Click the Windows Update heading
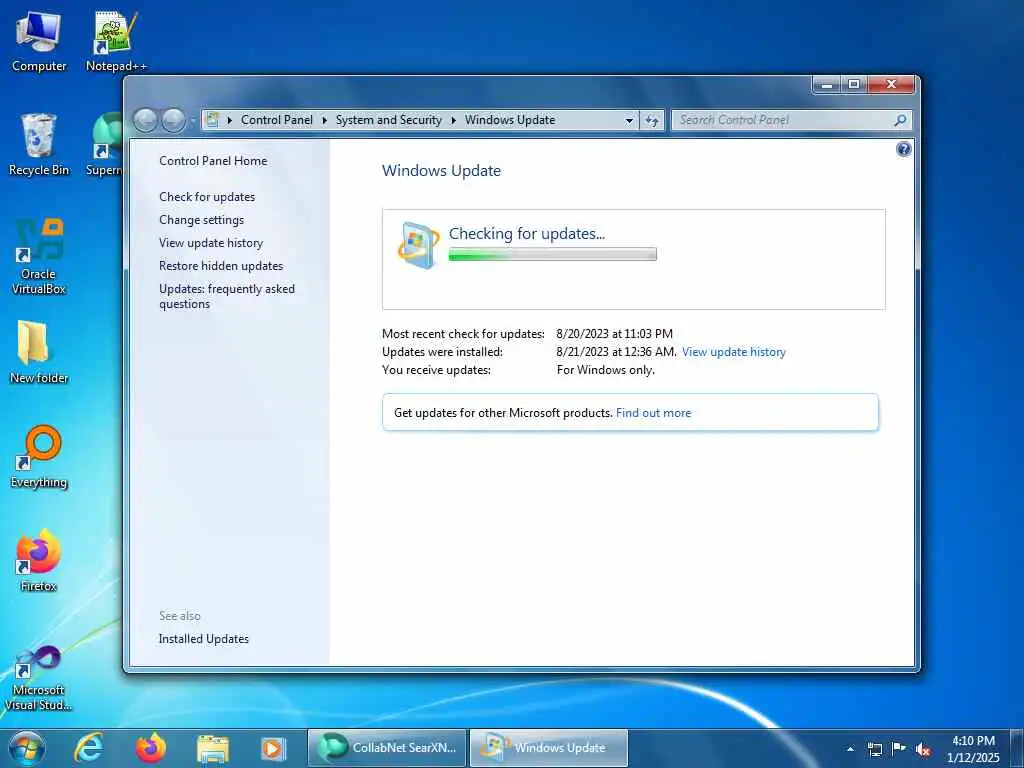1024x768 pixels. (x=441, y=171)
